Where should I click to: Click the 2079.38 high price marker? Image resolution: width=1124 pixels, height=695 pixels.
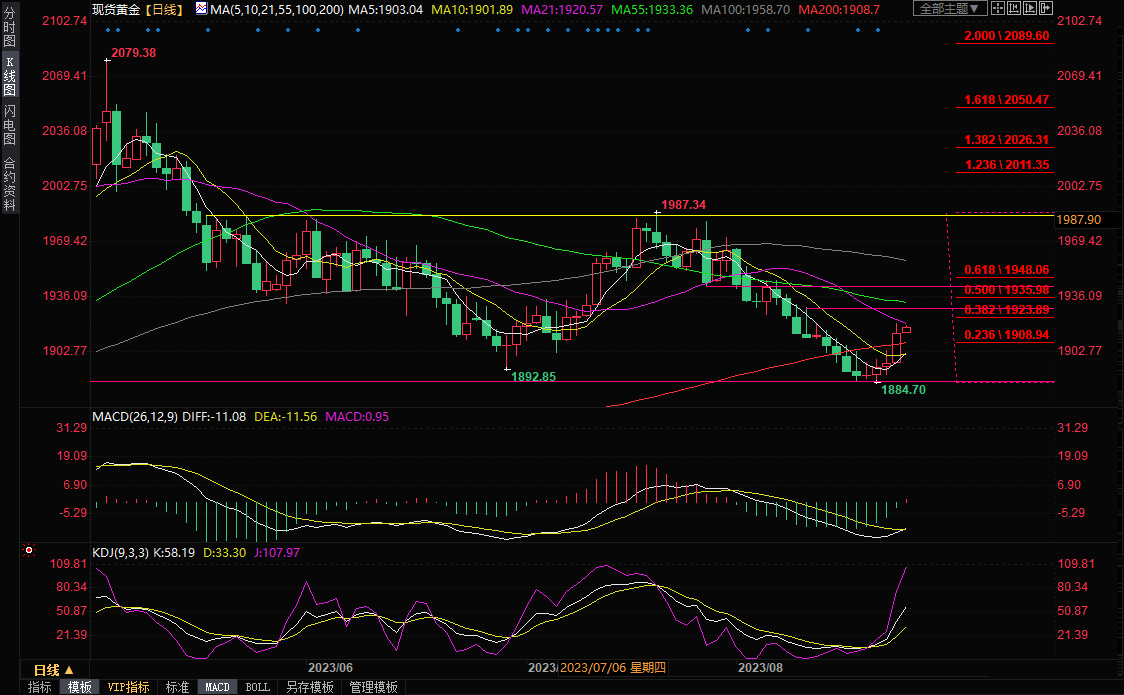click(x=133, y=53)
